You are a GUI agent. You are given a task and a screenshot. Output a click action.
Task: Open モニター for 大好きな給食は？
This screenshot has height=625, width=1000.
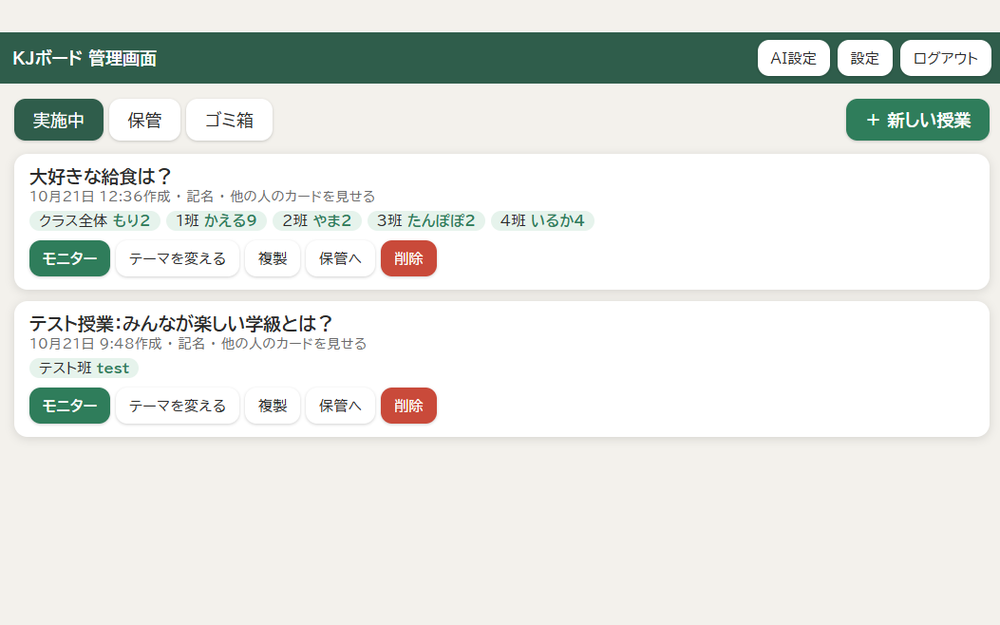[x=70, y=258]
